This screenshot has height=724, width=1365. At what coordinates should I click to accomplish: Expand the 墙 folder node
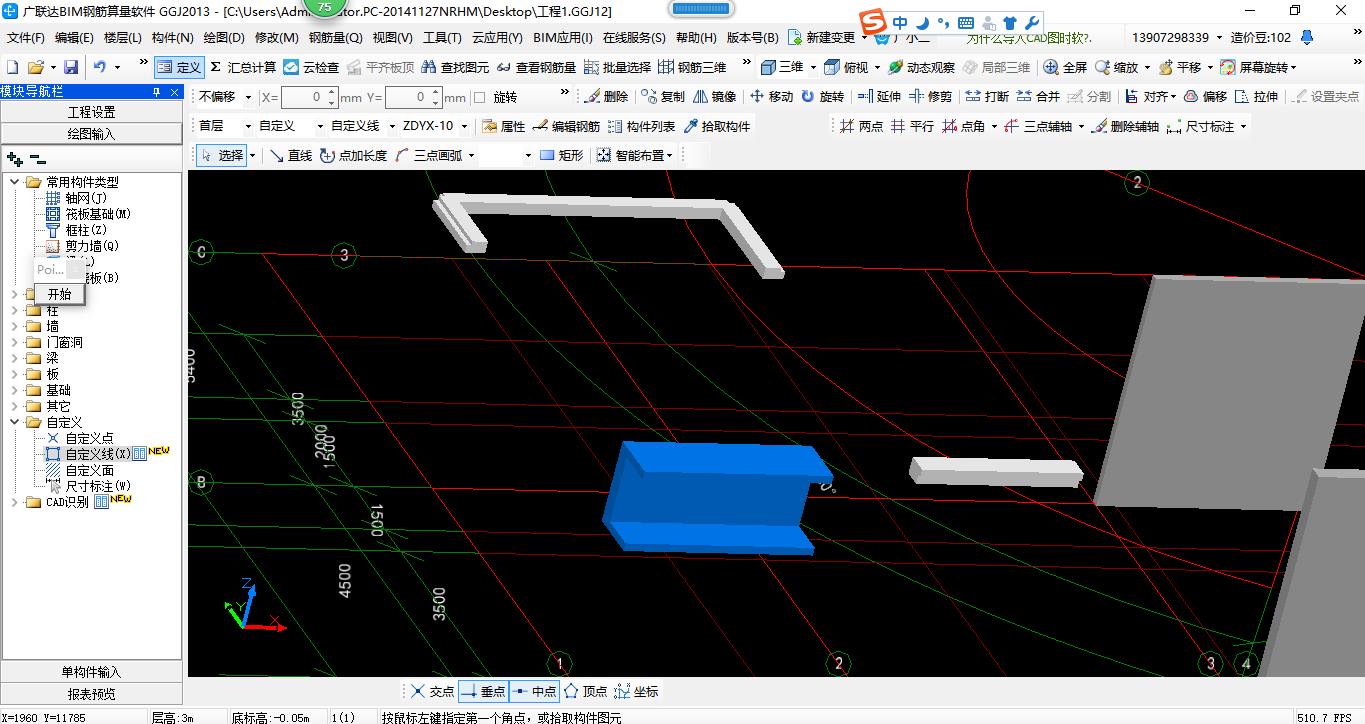pyautogui.click(x=15, y=326)
